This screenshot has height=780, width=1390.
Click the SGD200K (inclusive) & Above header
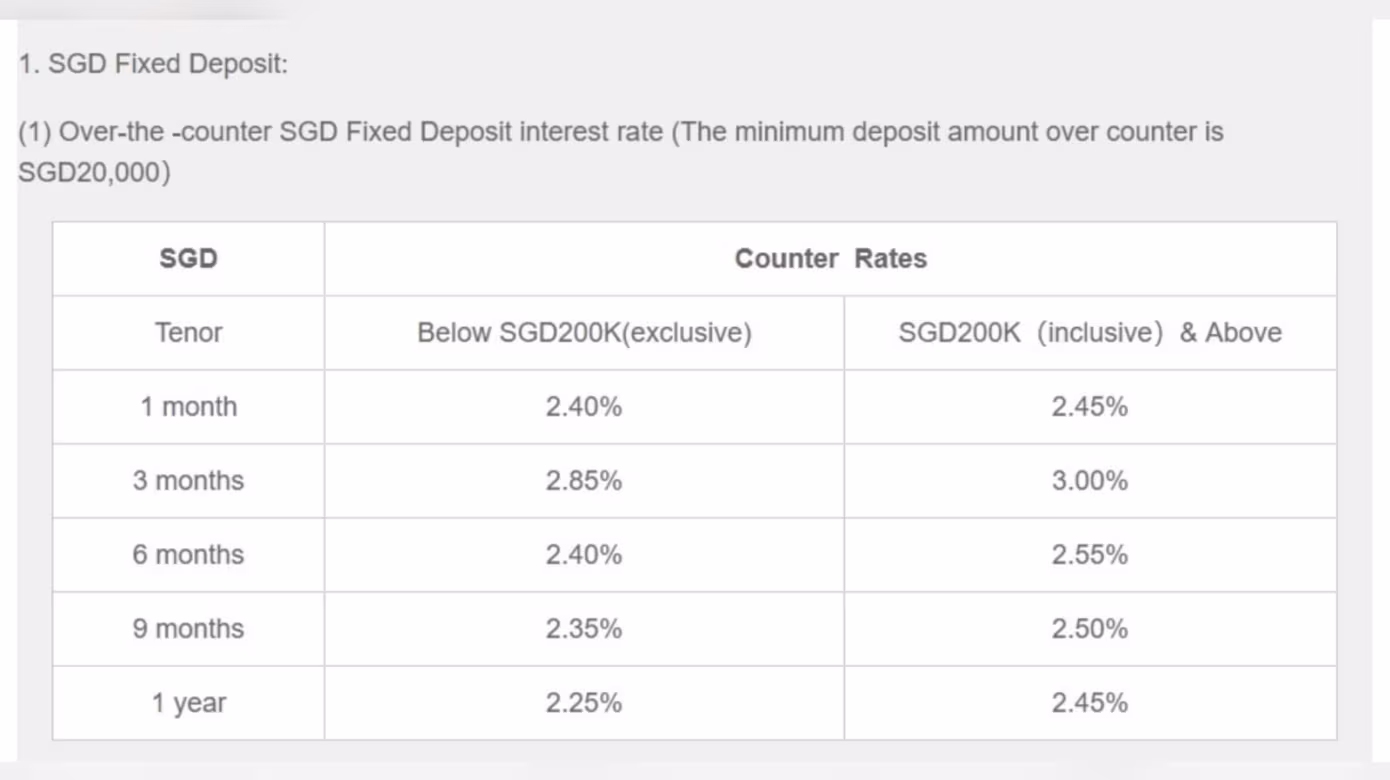[1090, 333]
